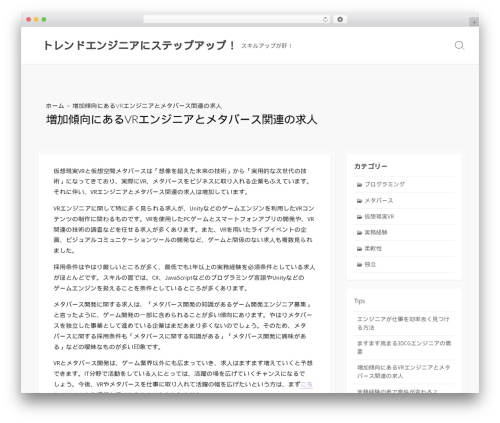Screen dimensions: 500x423
Task: Click the folder icon beside プログラミング
Action: tap(359, 184)
